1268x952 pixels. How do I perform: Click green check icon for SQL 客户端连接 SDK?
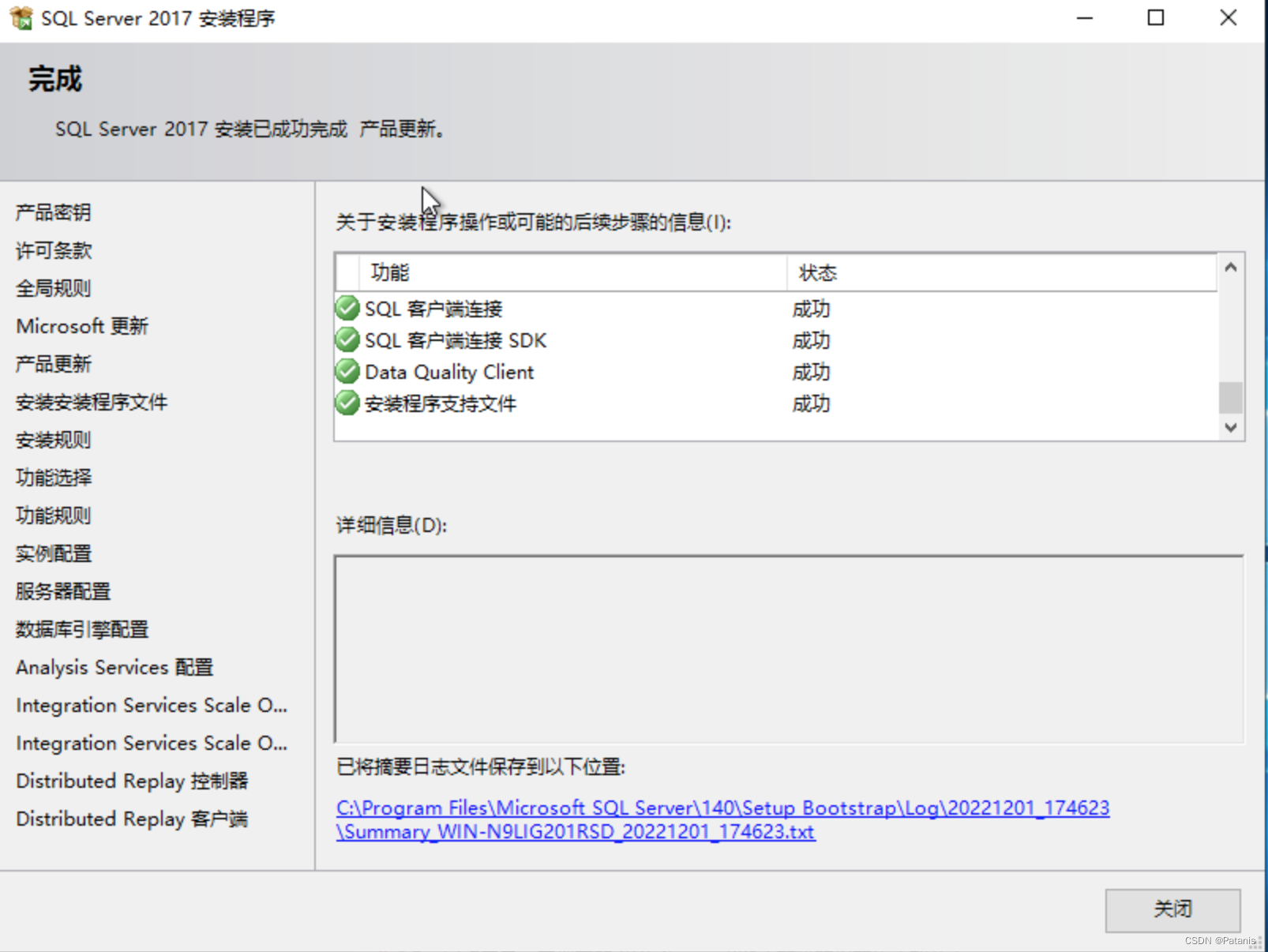point(347,339)
